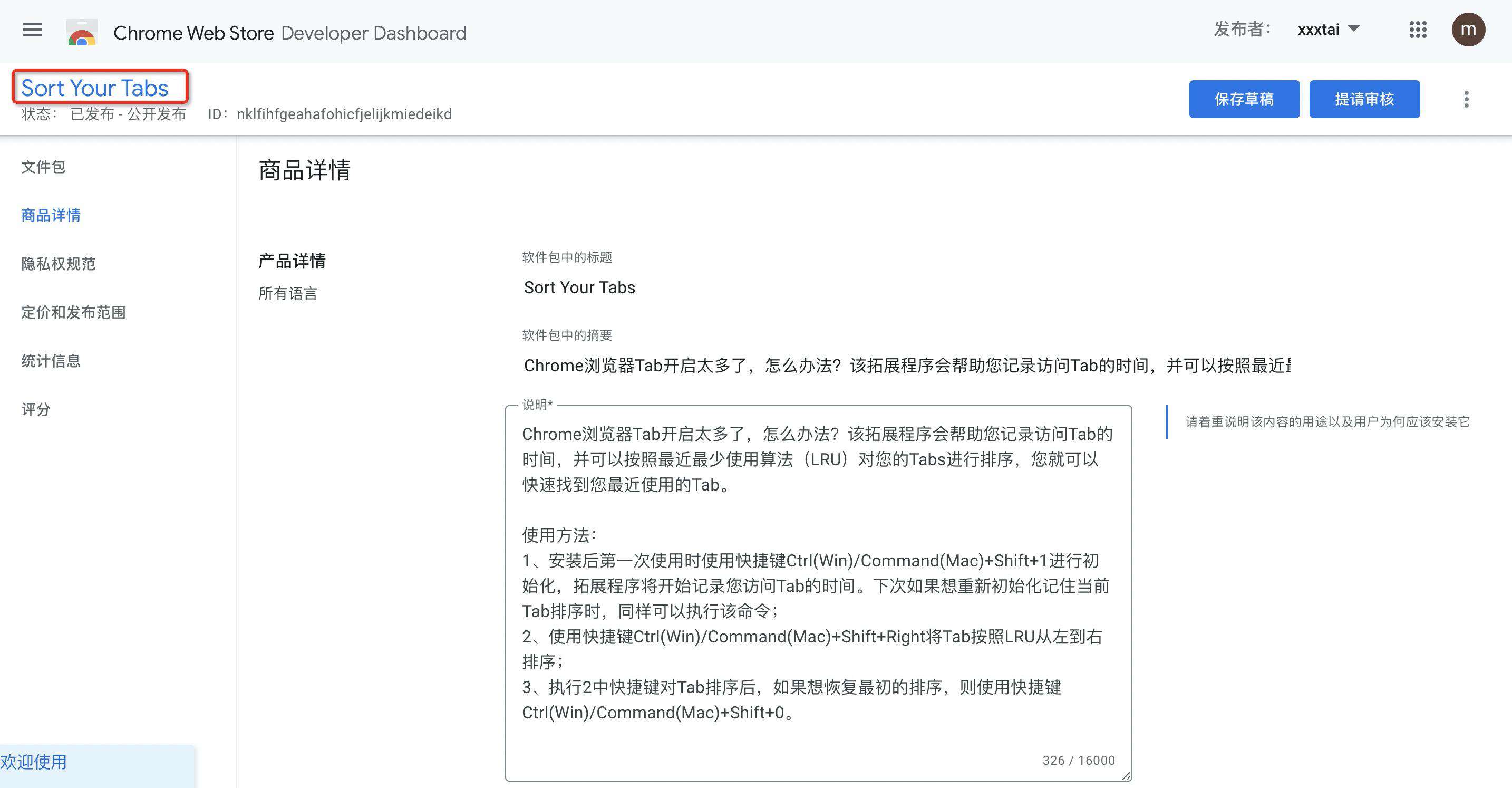Click the 欢迎使用 banner
The image size is (1512, 788).
[97, 766]
